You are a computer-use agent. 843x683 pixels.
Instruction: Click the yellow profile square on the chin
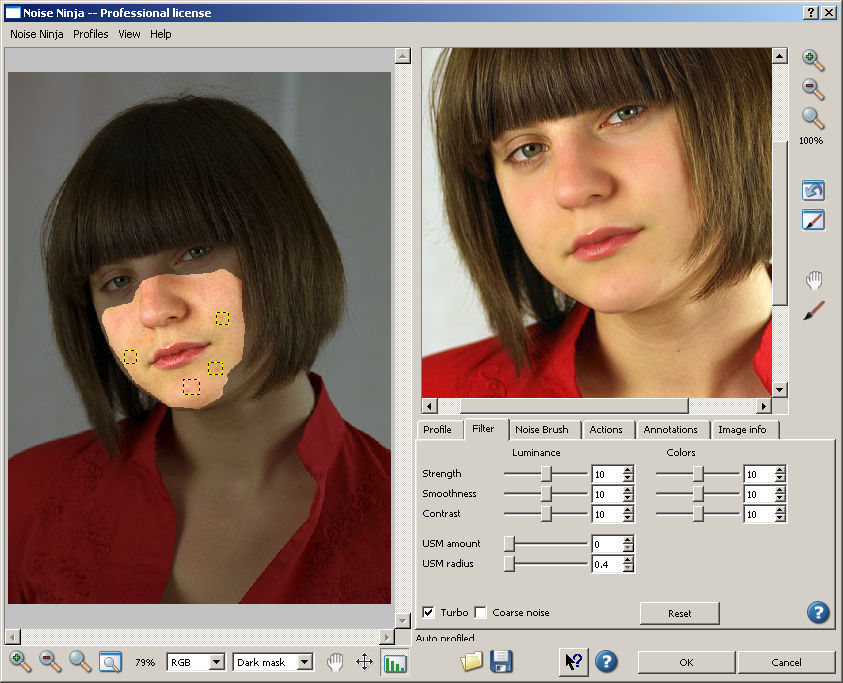coord(191,386)
